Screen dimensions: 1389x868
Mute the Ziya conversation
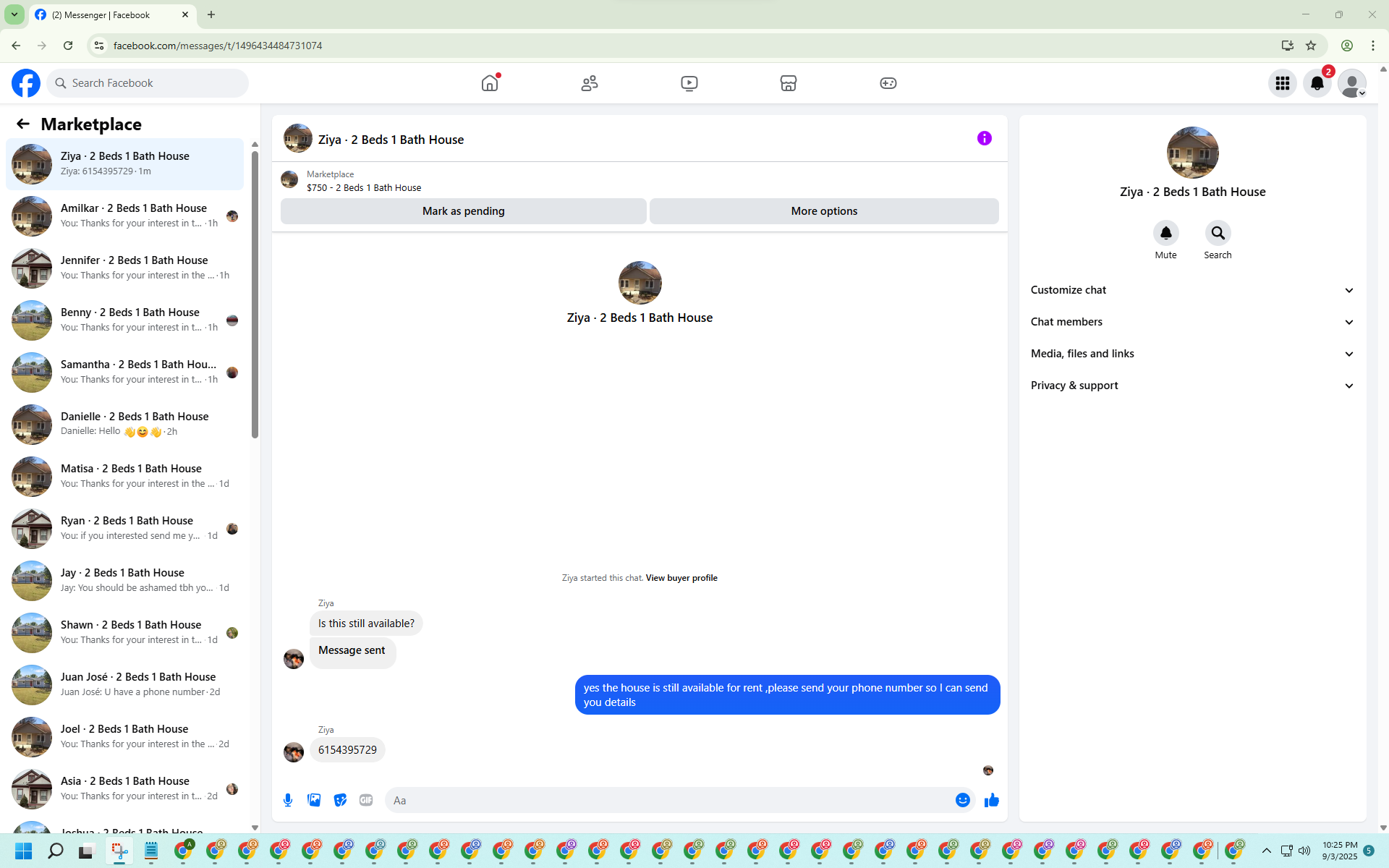tap(1166, 233)
